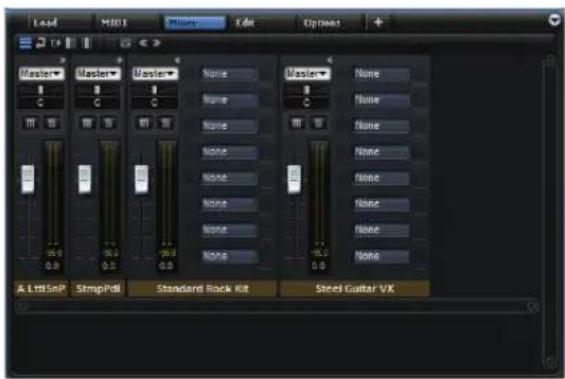Expand the A LtBSnP channel strip arrow
Viewport: 565px width, 379px height.
pyautogui.click(x=62, y=60)
